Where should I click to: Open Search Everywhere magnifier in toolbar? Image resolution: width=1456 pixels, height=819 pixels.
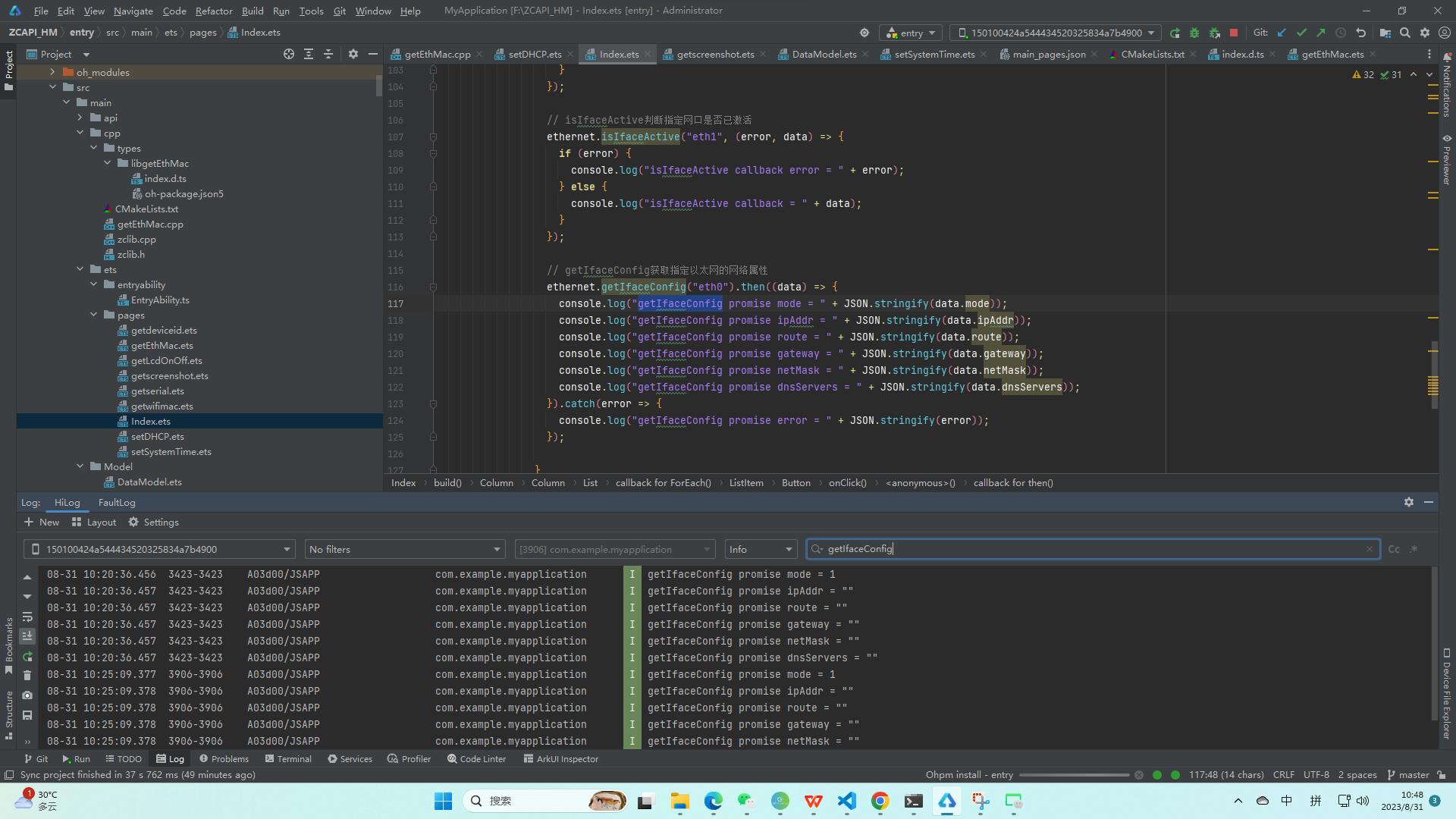[x=1405, y=33]
